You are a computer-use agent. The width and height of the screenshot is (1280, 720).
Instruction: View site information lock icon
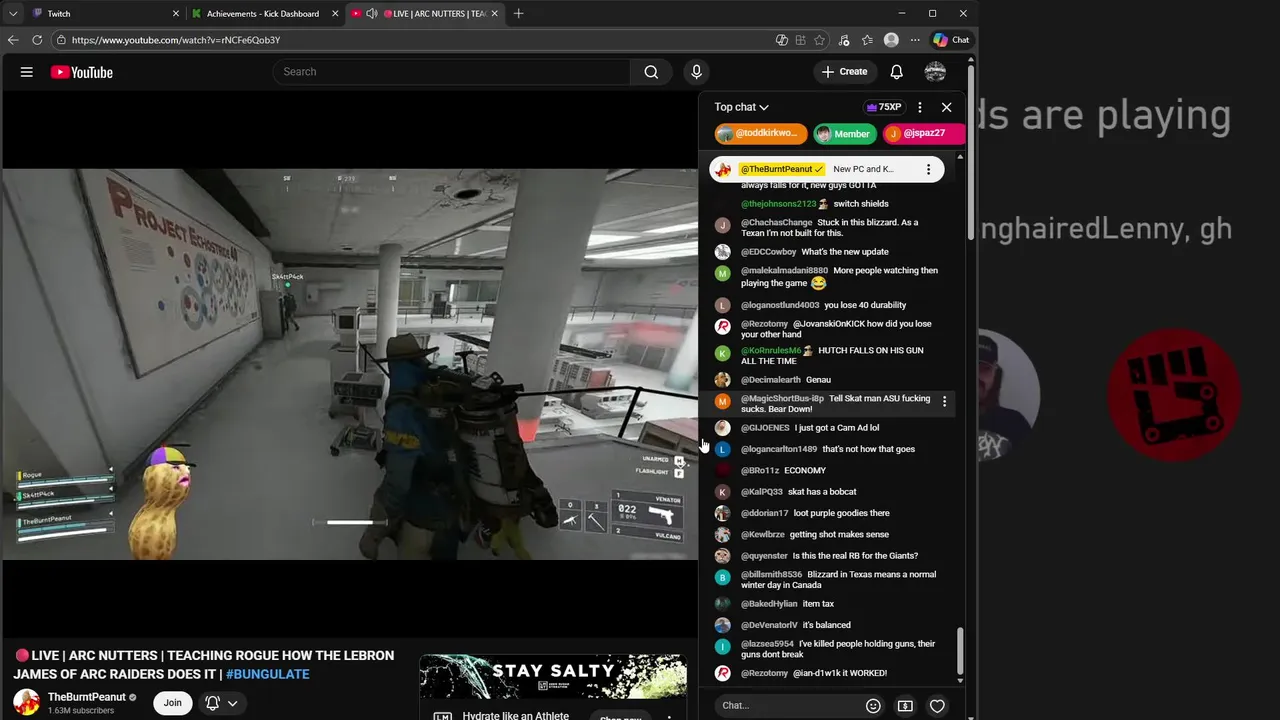pos(61,40)
